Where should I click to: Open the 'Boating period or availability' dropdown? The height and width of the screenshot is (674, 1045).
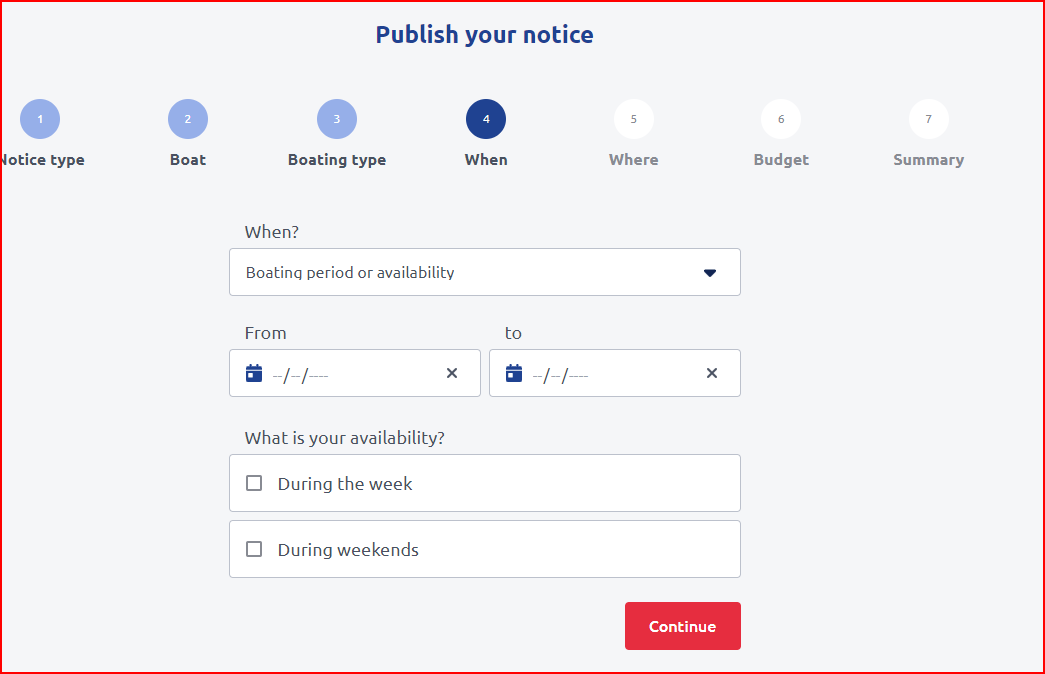click(x=470, y=272)
